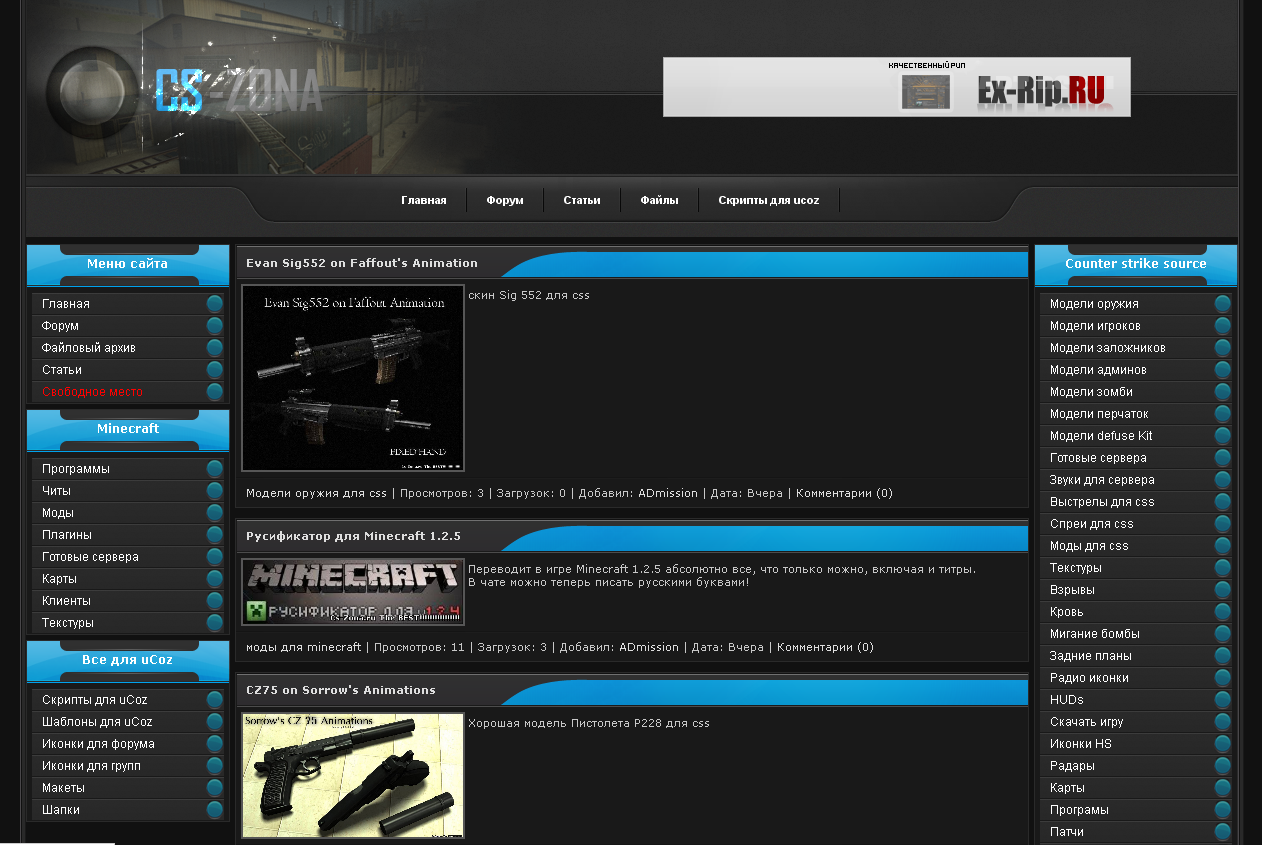Select Модели админов in the right sidebar
This screenshot has height=845, width=1262.
(1098, 370)
